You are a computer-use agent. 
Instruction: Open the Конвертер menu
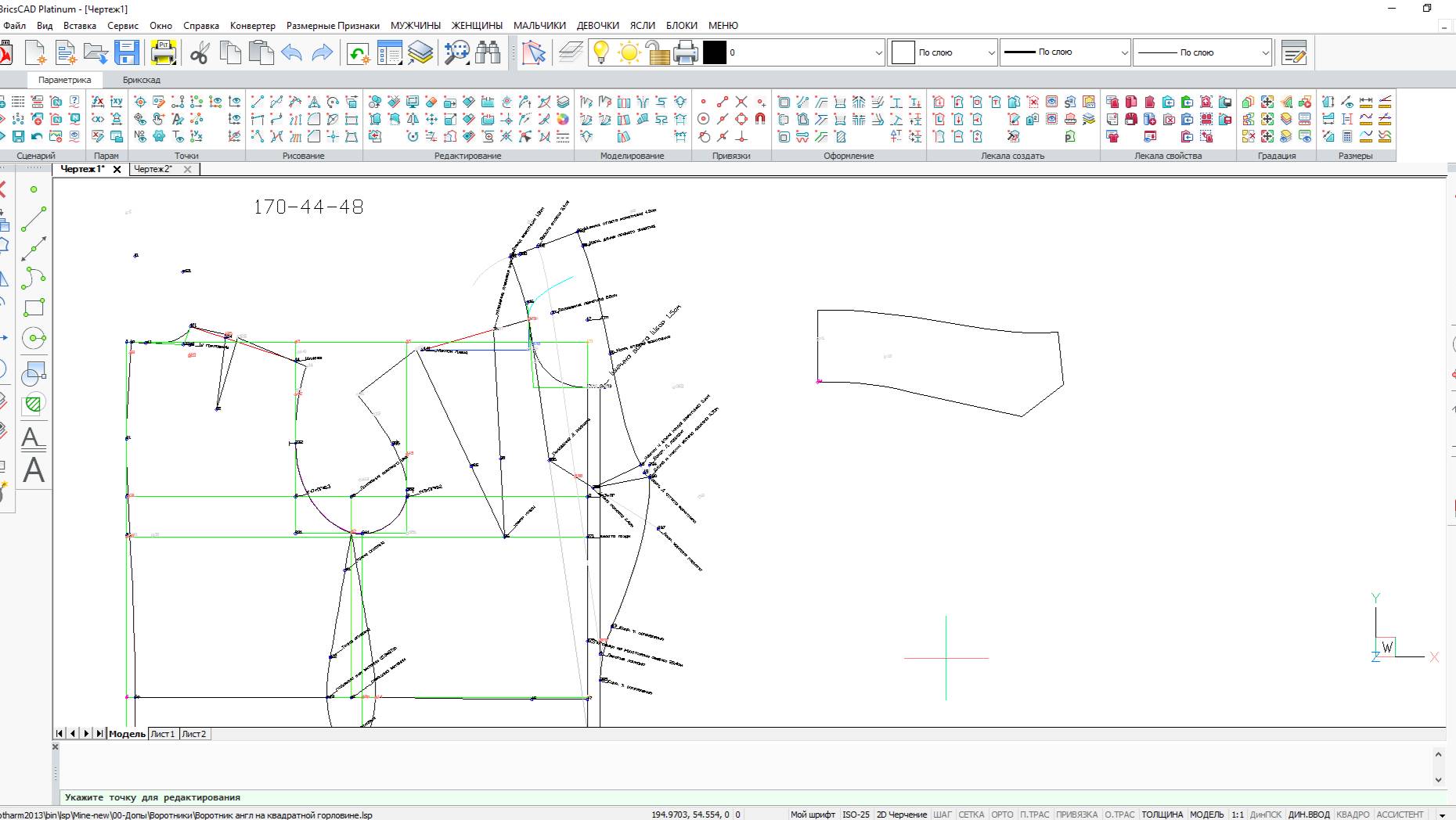pyautogui.click(x=252, y=25)
